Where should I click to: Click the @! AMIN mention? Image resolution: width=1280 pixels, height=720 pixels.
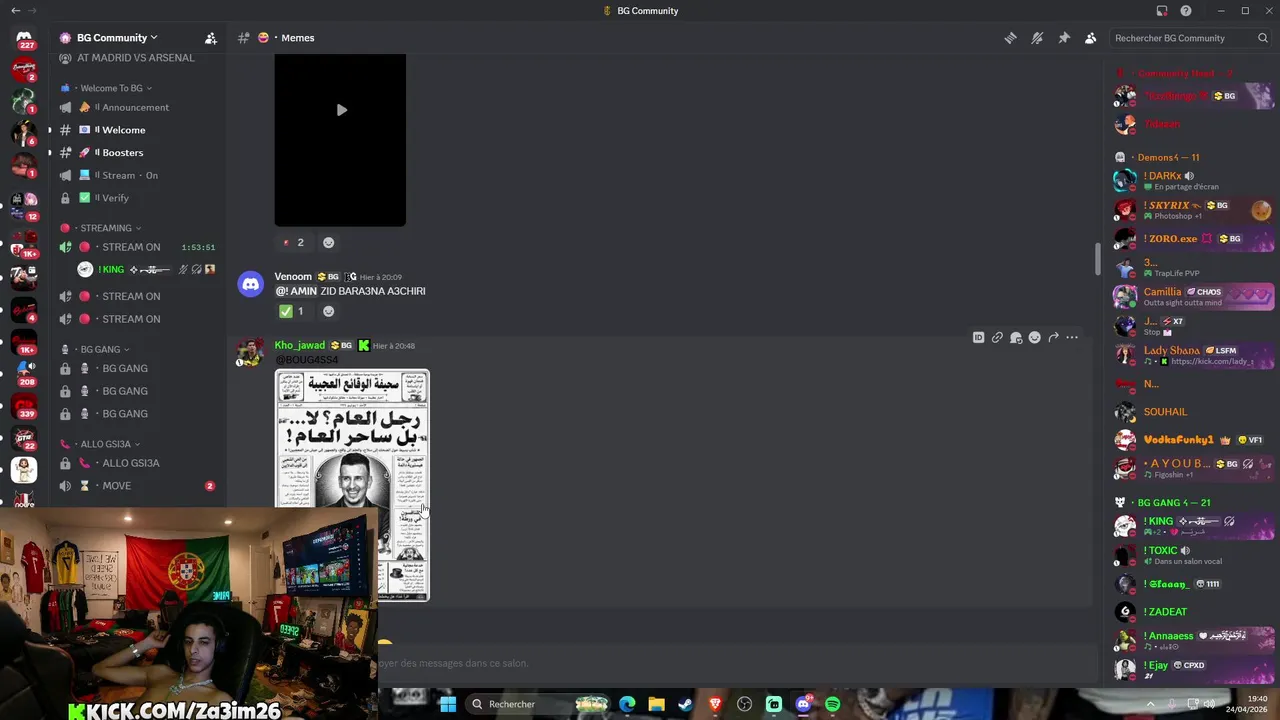point(296,291)
